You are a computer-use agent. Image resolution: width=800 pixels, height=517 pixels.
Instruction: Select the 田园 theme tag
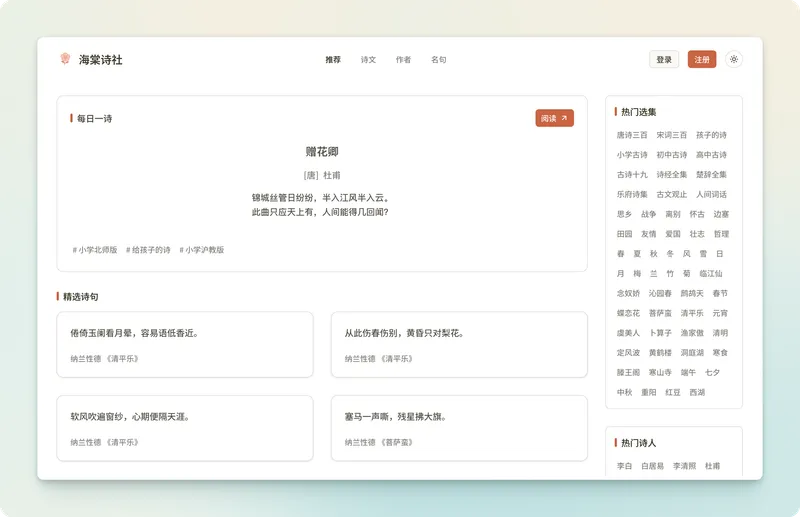point(624,234)
